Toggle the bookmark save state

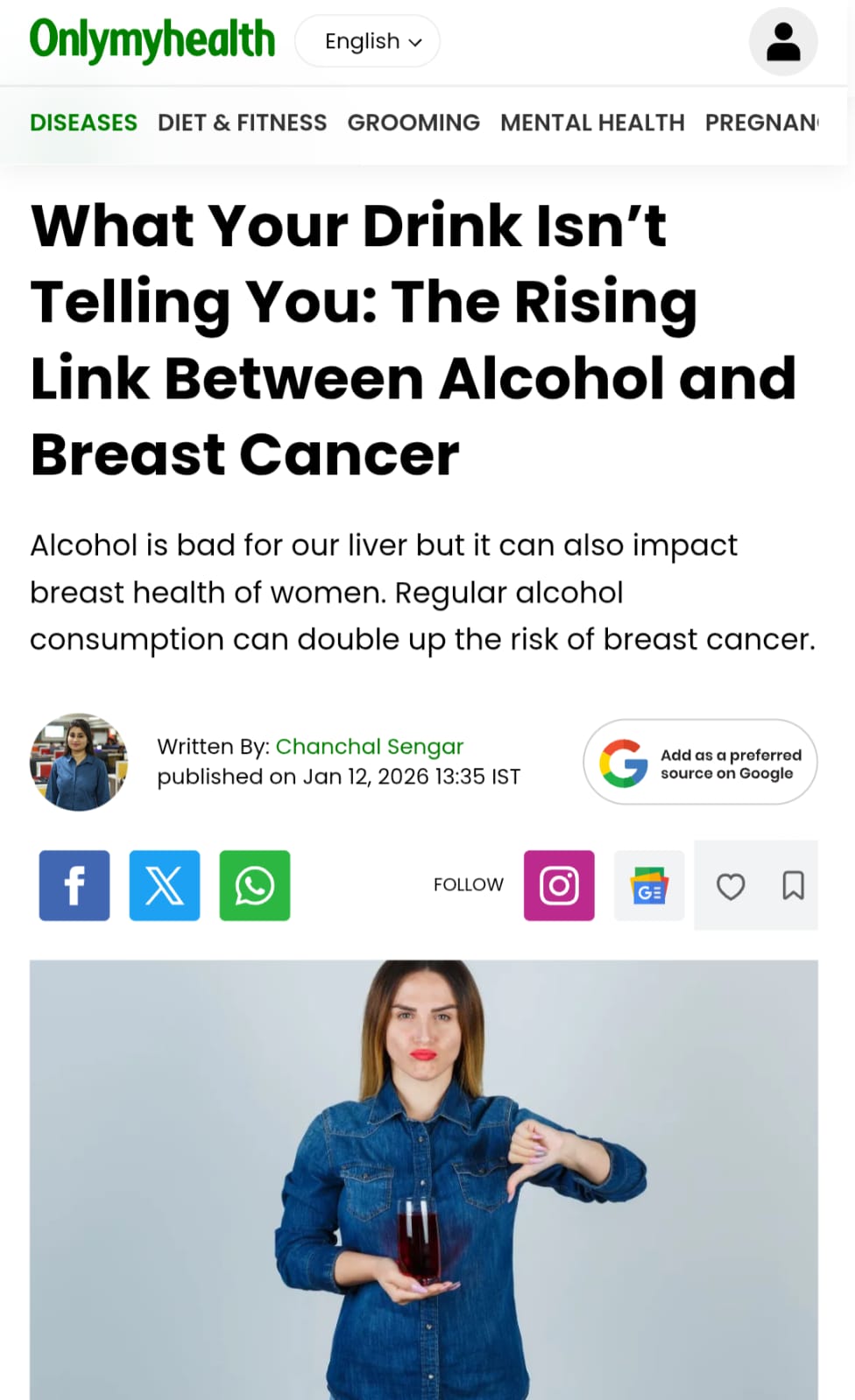794,886
